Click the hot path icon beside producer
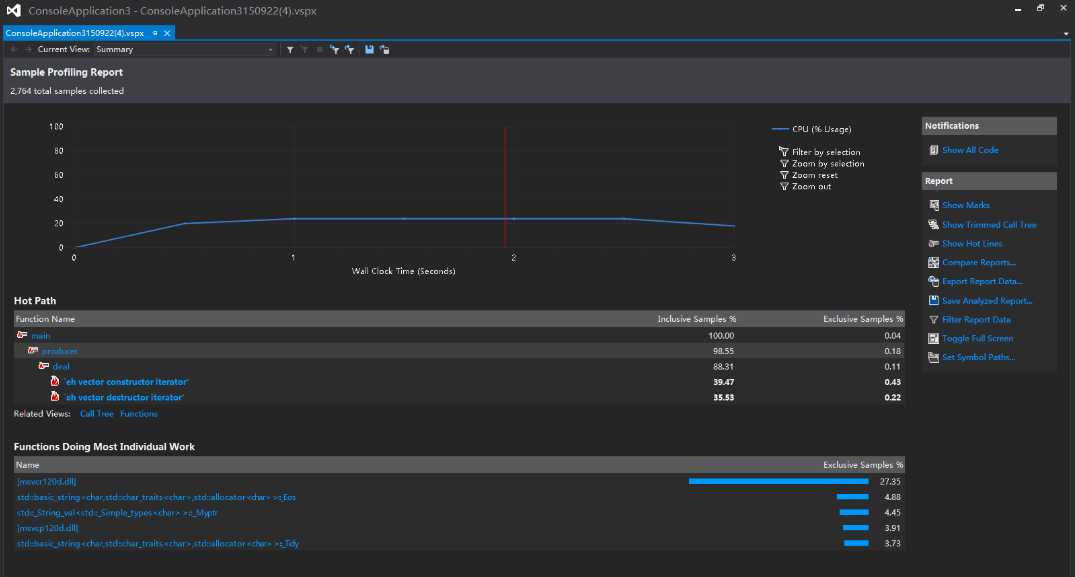The width and height of the screenshot is (1075, 577). point(33,350)
